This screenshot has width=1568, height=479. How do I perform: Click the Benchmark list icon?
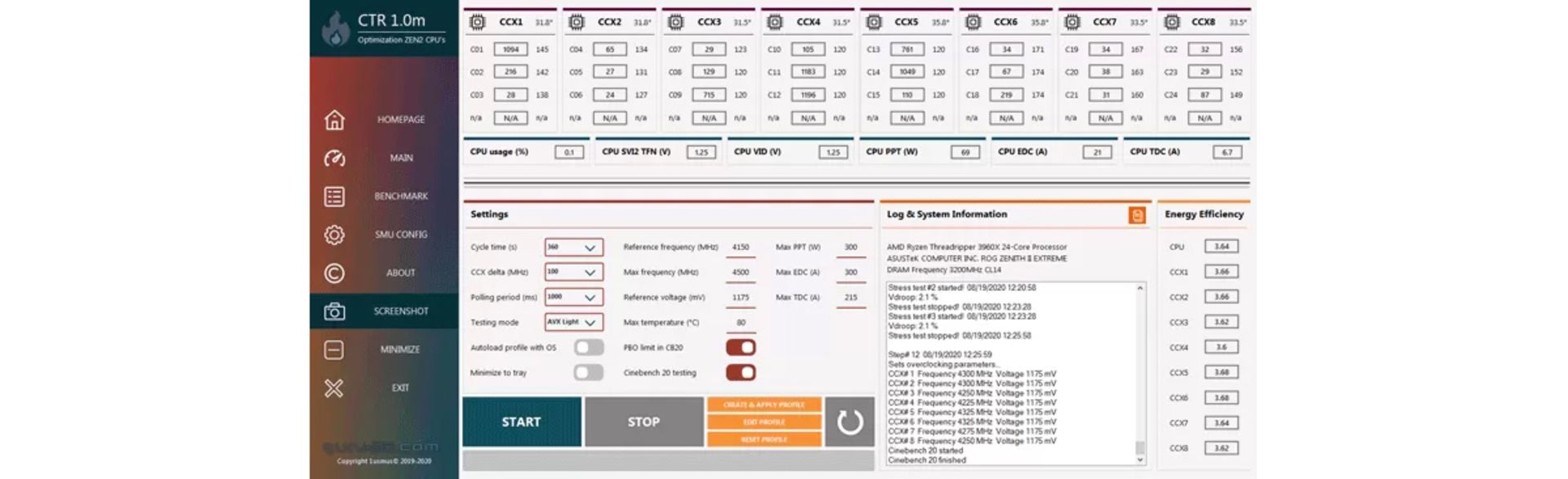(334, 197)
